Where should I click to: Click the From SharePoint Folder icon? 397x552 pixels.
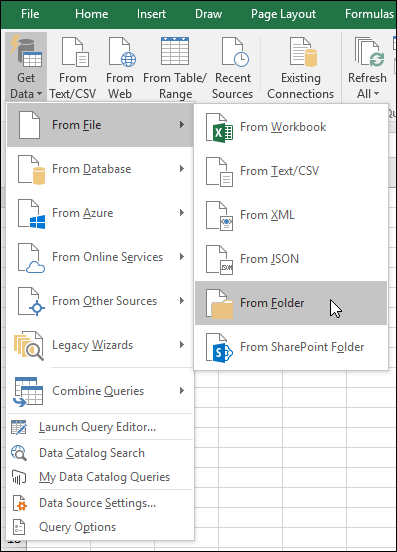(x=219, y=348)
